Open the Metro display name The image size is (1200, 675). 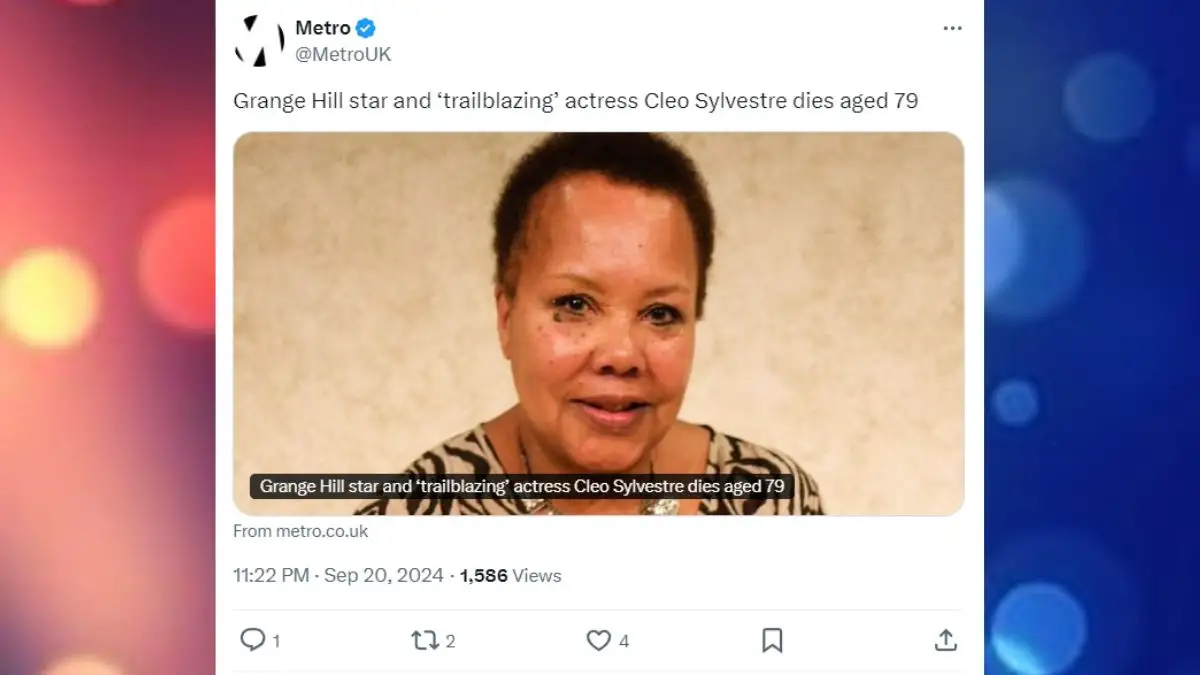click(x=322, y=29)
